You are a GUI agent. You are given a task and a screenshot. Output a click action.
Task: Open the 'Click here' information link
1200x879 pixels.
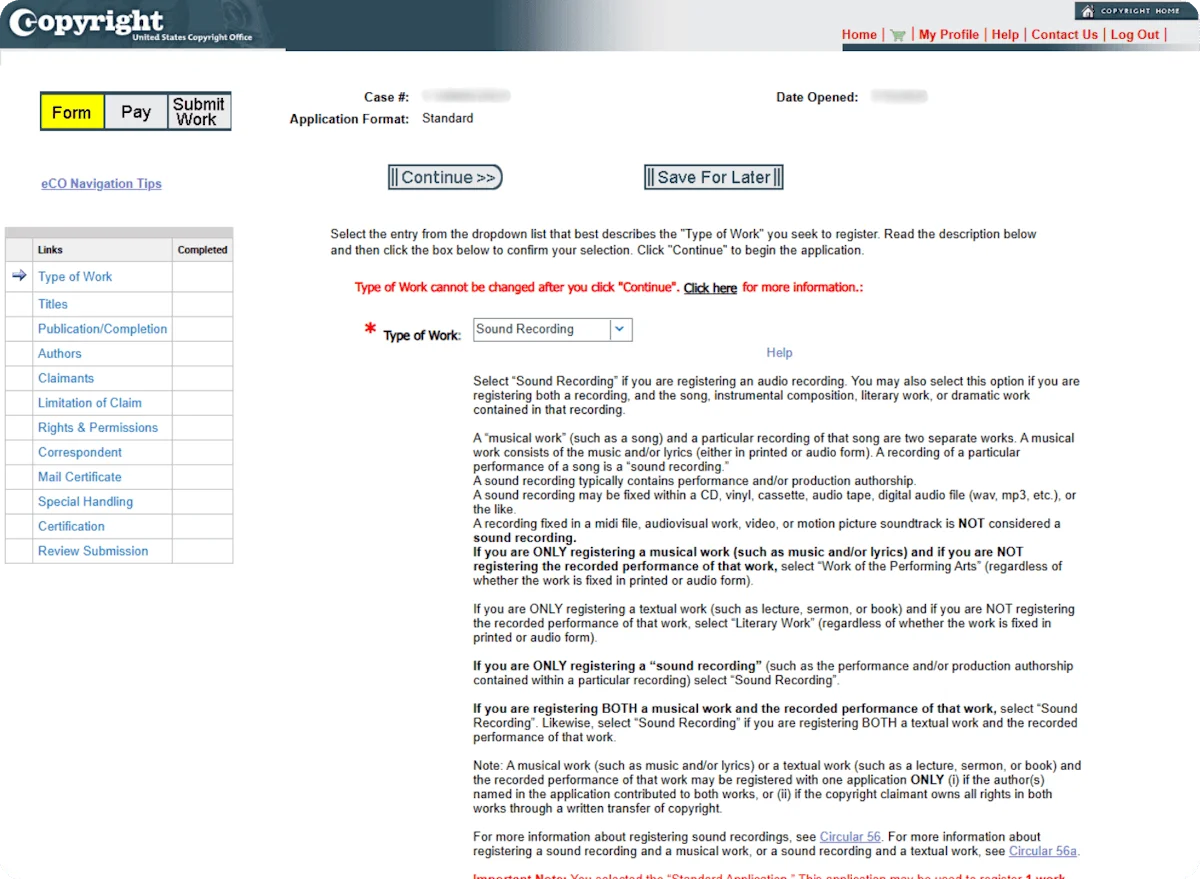710,288
